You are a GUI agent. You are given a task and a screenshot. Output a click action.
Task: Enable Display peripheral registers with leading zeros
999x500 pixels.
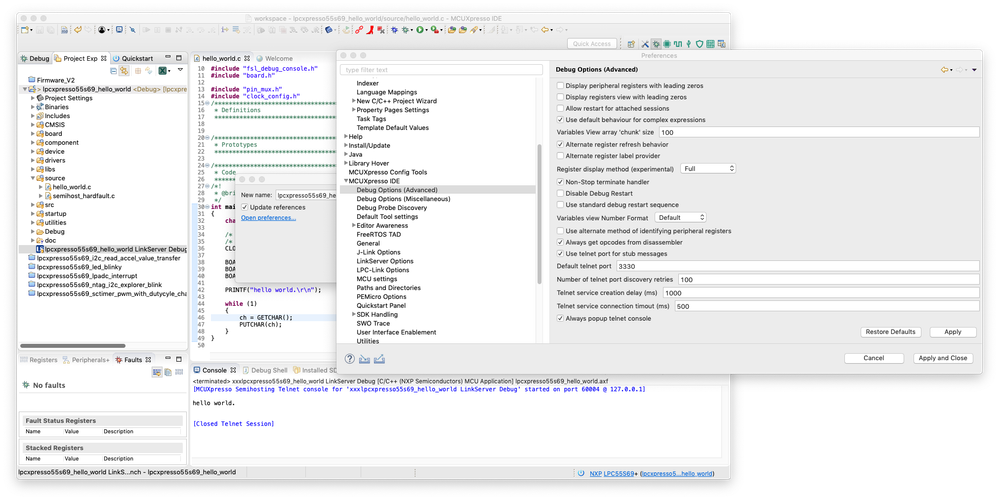tap(560, 85)
